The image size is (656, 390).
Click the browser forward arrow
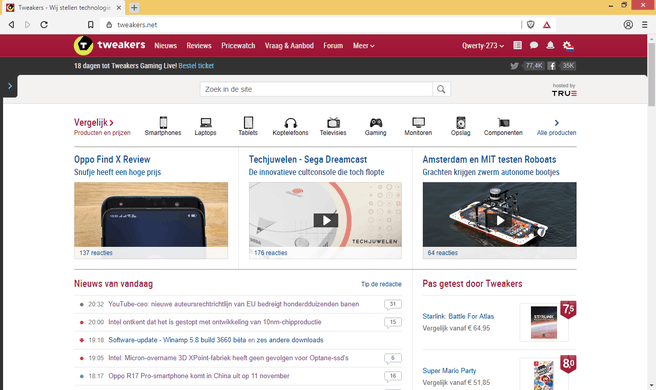pyautogui.click(x=28, y=25)
